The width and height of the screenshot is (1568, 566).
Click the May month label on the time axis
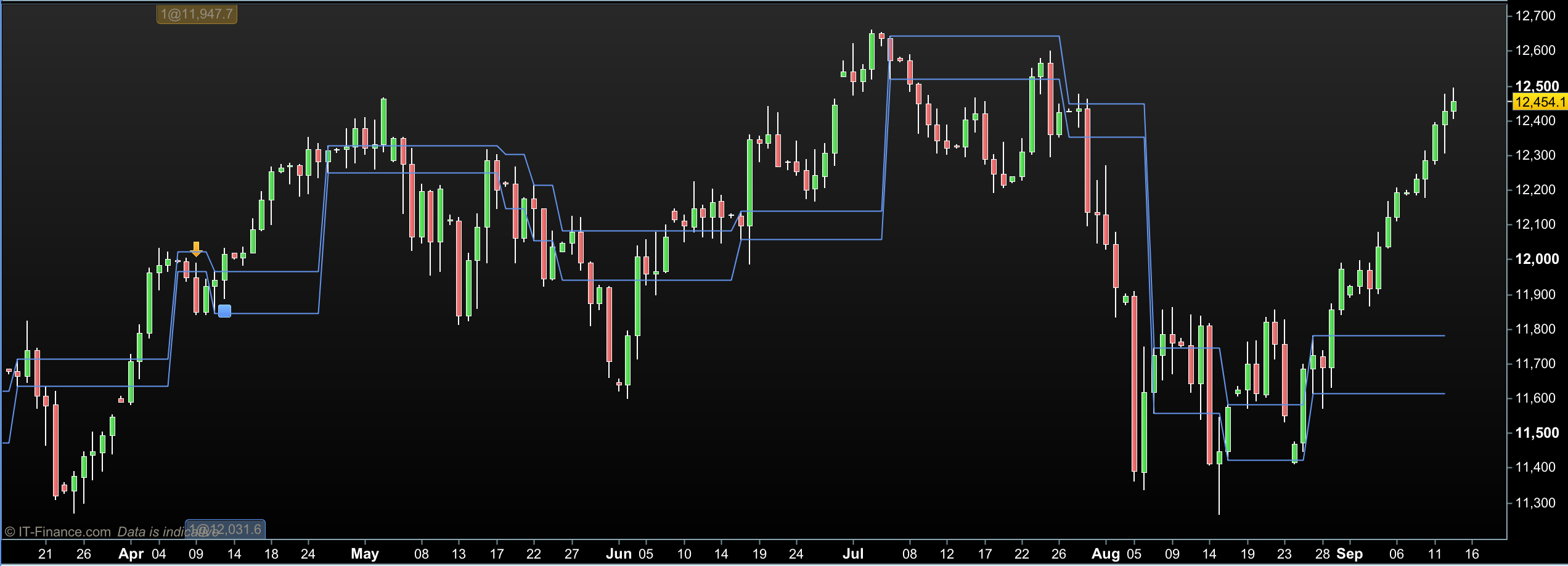point(365,554)
